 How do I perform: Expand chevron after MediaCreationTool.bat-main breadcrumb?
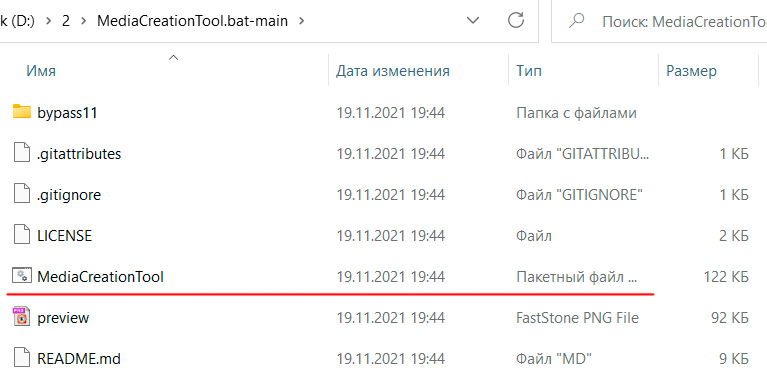(301, 21)
